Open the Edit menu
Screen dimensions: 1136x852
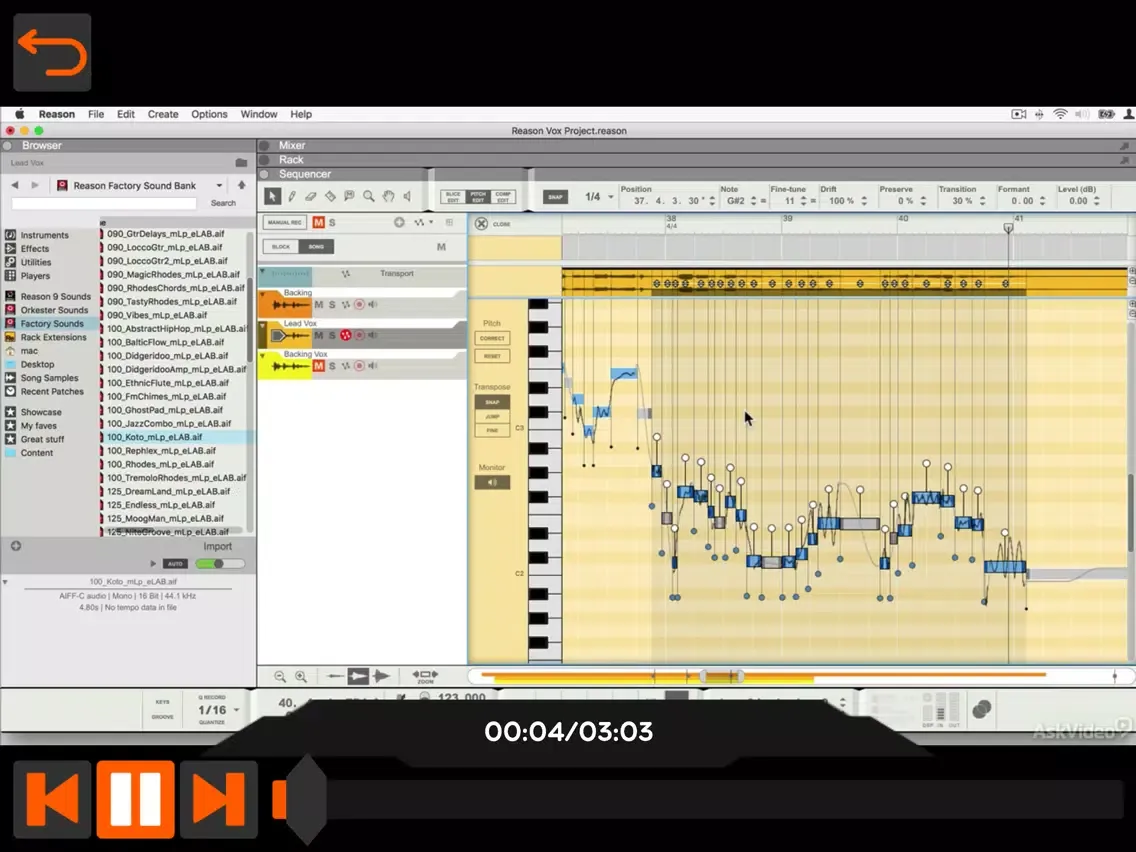click(x=125, y=114)
